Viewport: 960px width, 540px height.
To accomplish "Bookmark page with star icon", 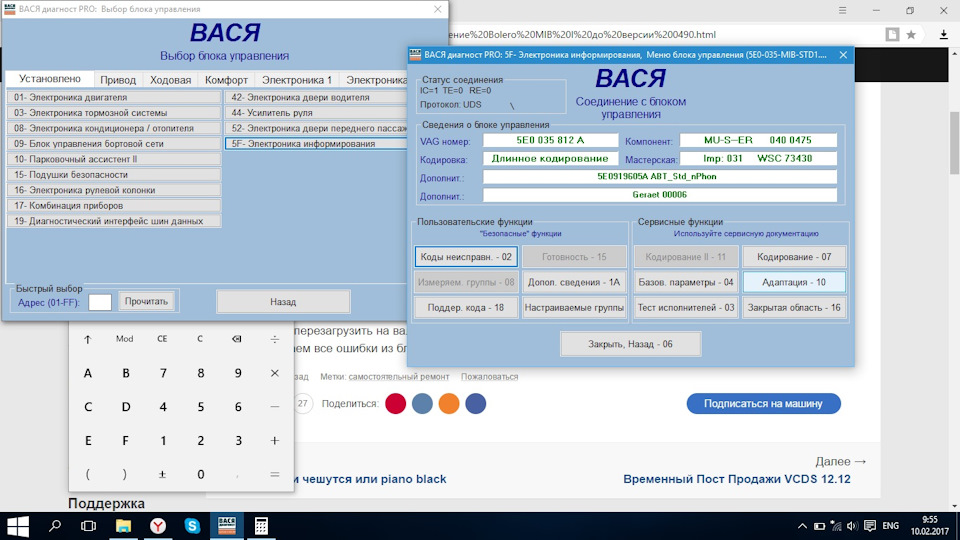I will (x=911, y=35).
